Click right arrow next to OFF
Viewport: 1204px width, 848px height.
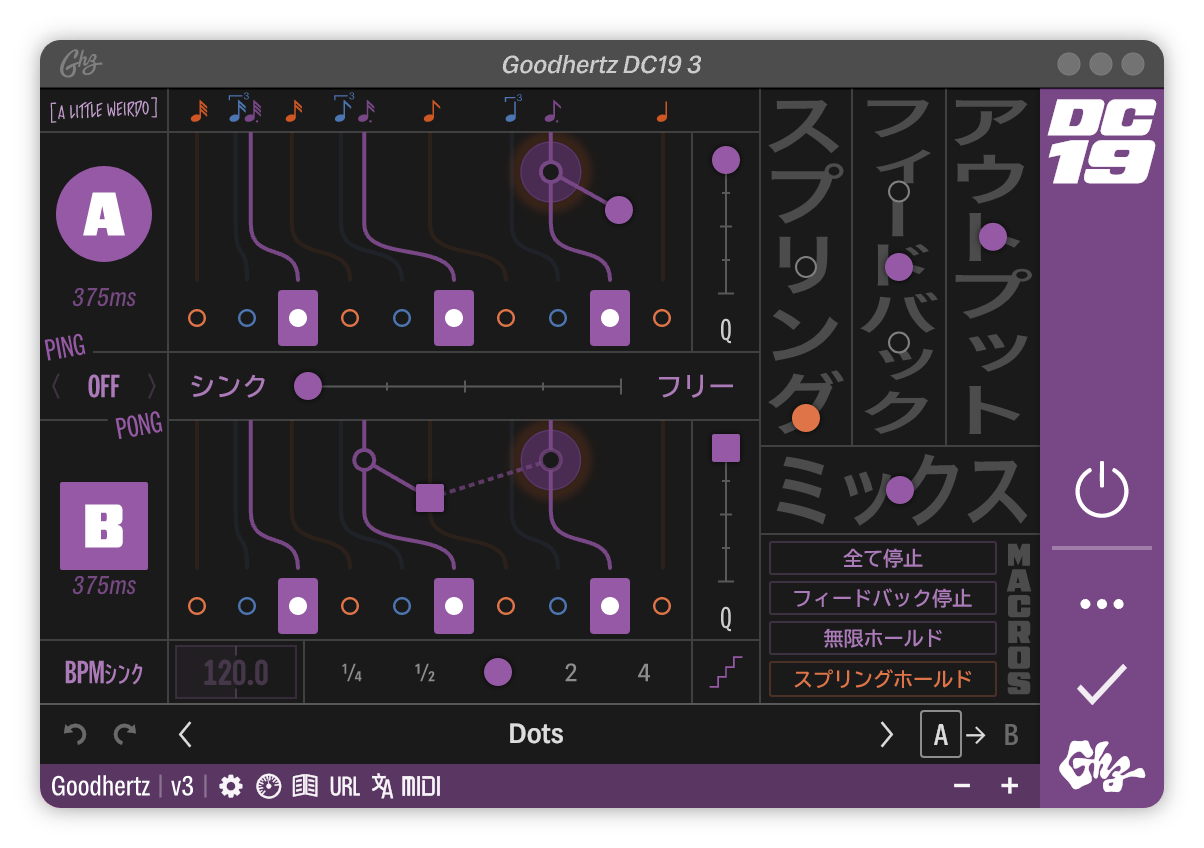[x=152, y=386]
